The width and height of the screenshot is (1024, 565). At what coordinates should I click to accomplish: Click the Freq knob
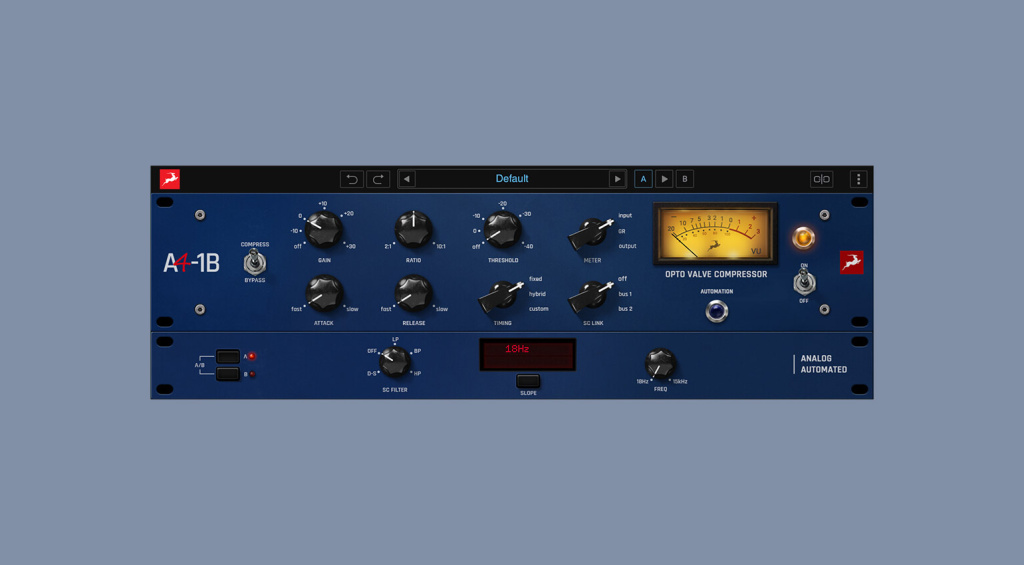(x=660, y=363)
